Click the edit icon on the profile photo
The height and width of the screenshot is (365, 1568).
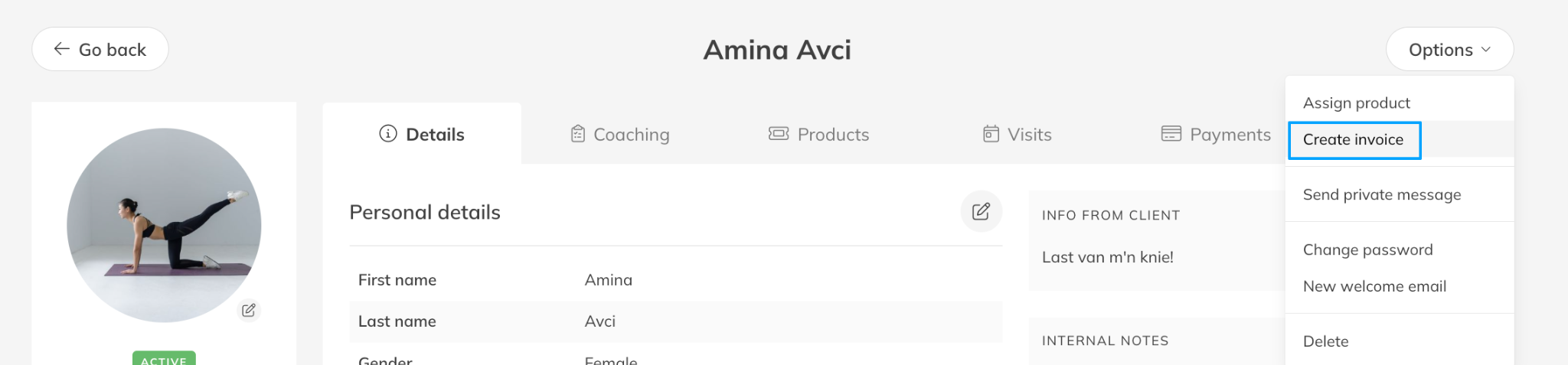coord(249,310)
